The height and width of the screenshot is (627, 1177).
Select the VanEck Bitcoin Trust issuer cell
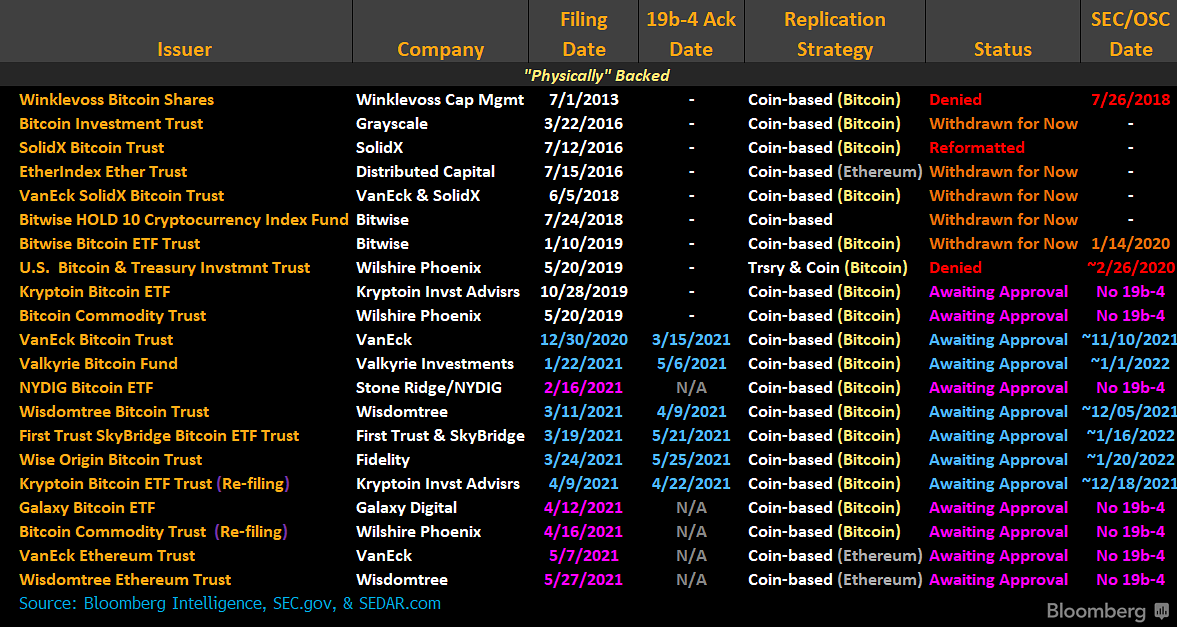96,339
